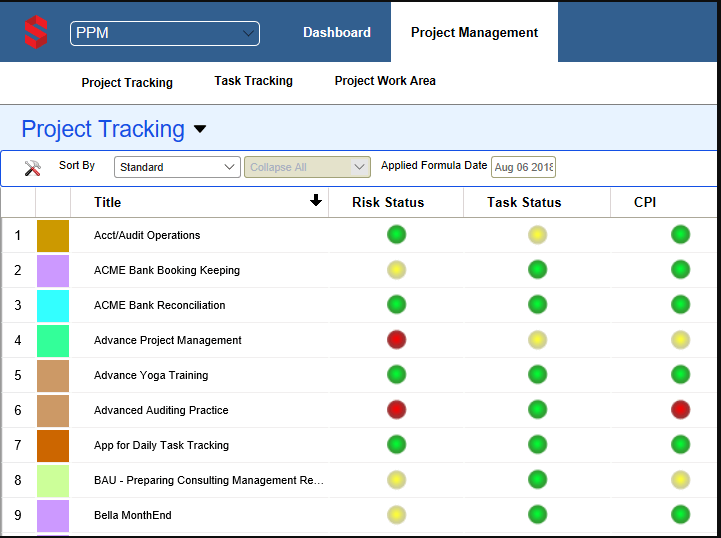Click the cyan color swatch for ACME Bank Reconciliation
The image size is (721, 538).
tap(53, 305)
